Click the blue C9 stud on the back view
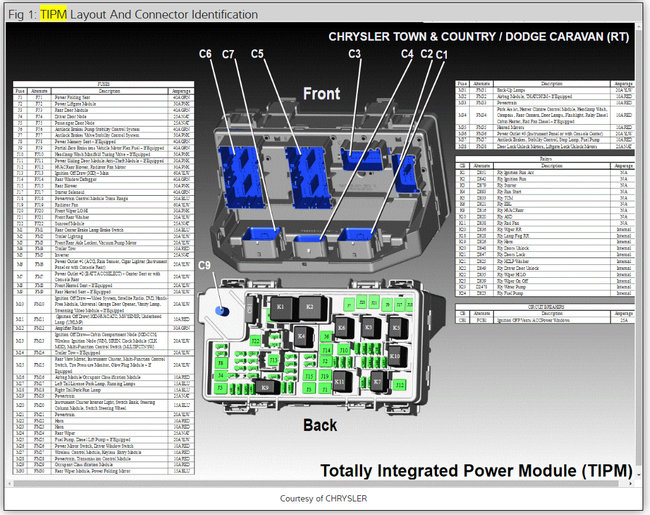The width and height of the screenshot is (650, 515). point(223,310)
